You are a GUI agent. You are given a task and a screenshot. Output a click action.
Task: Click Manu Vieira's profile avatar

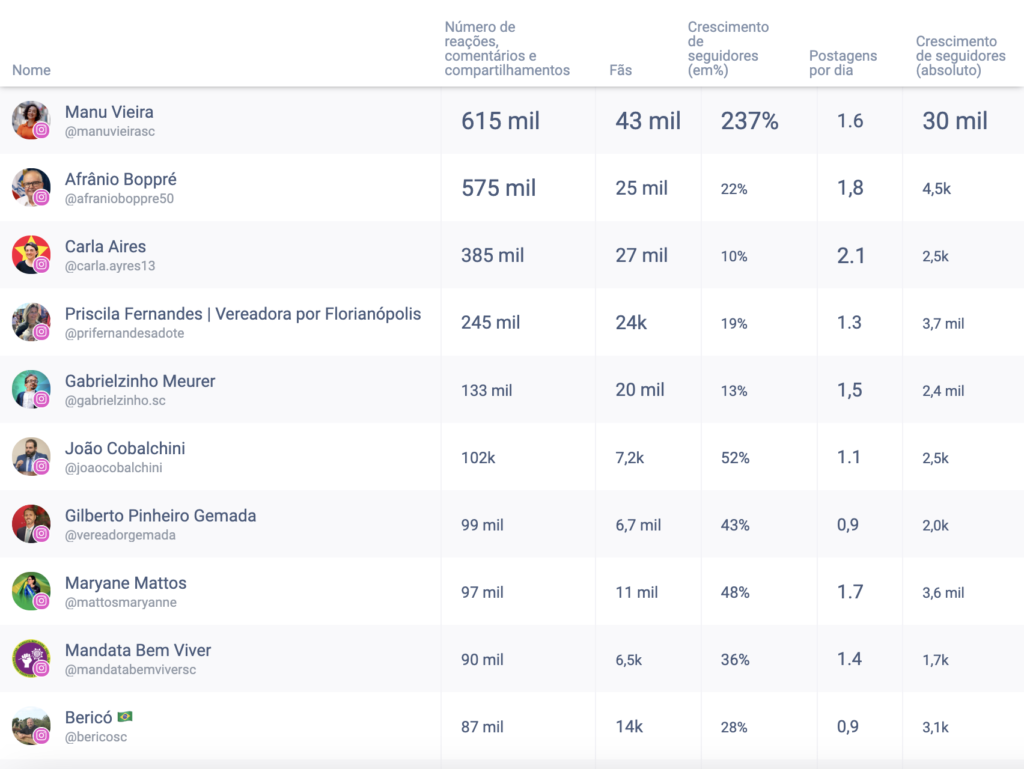click(31, 120)
